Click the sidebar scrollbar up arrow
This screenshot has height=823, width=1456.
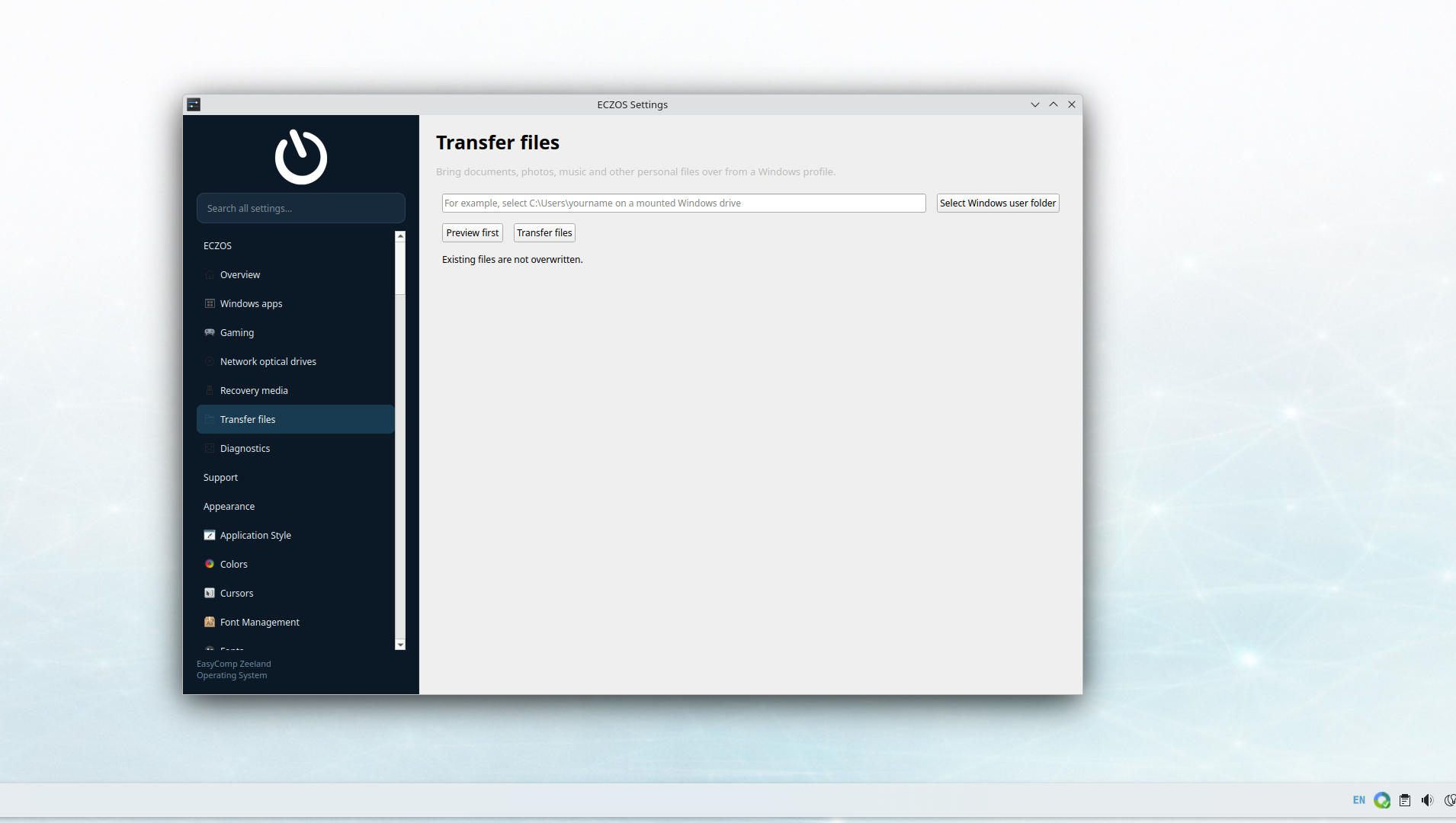(400, 236)
